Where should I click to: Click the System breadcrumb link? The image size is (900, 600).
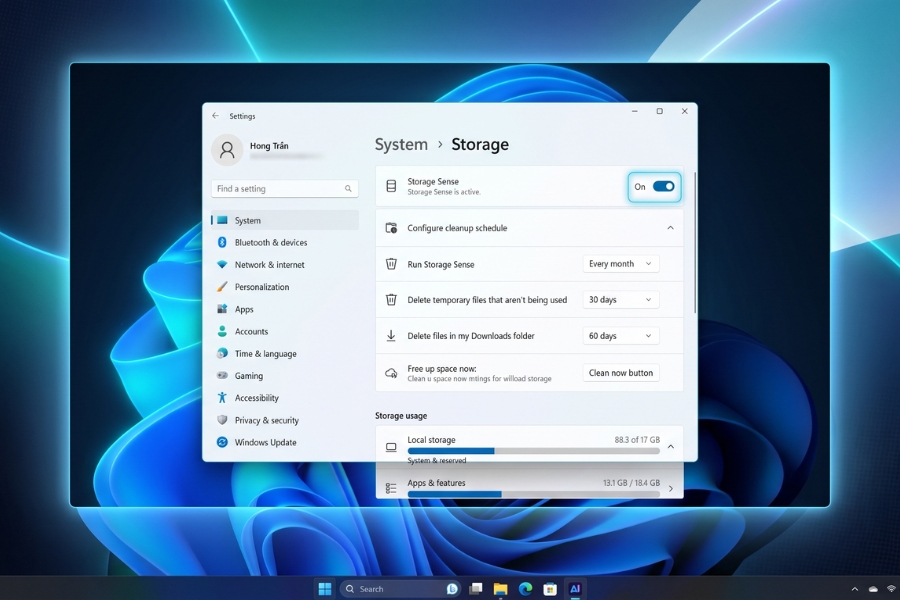point(401,145)
